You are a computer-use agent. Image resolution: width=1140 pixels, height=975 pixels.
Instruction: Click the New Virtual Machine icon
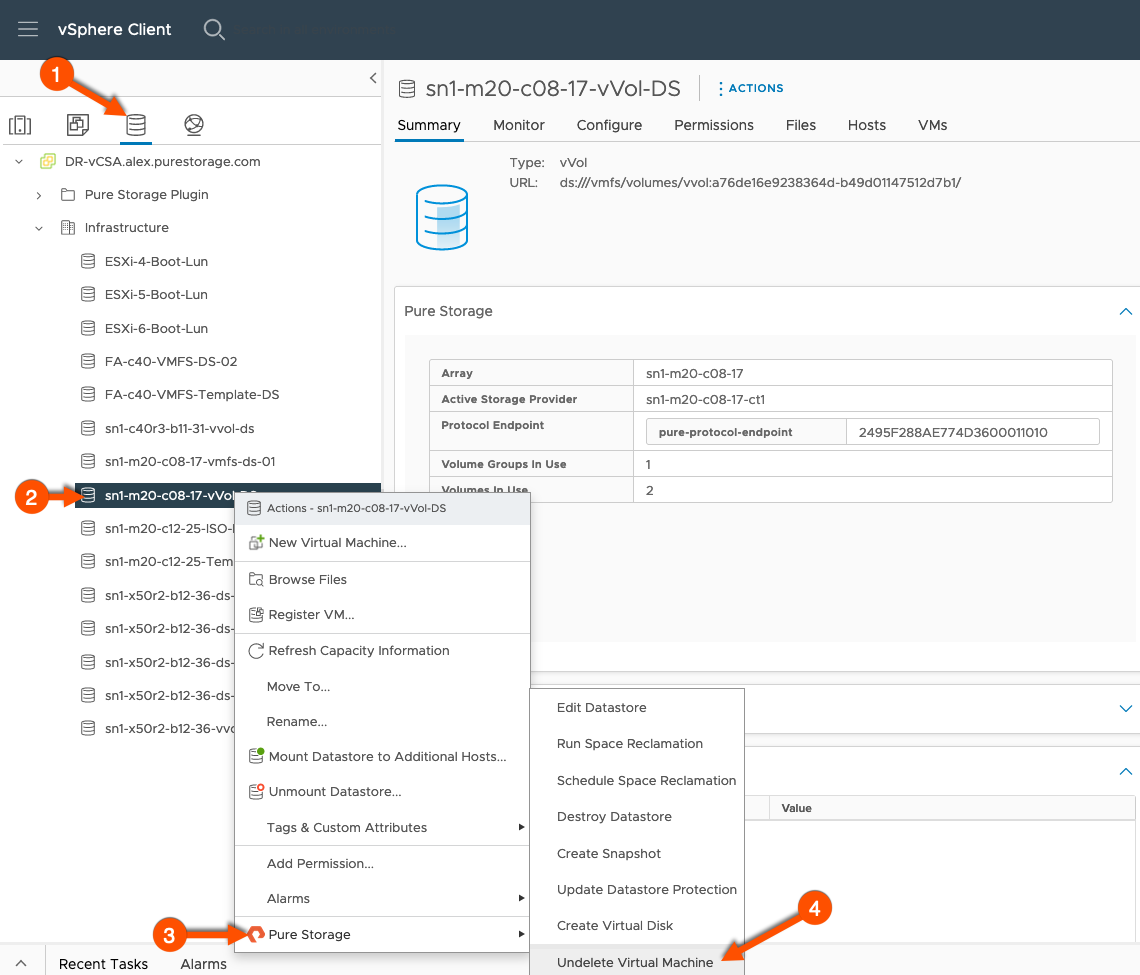point(253,542)
